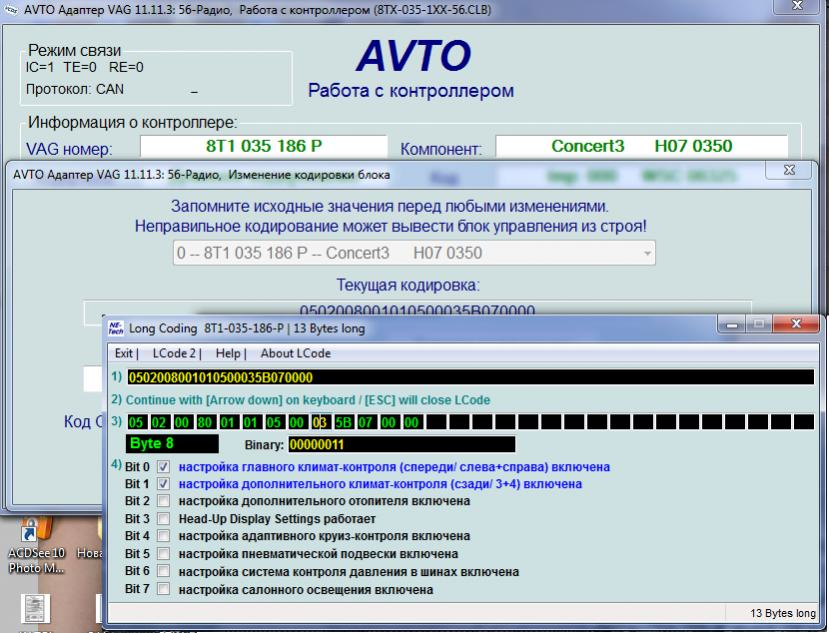Click the Byte 8 label box

point(172,444)
